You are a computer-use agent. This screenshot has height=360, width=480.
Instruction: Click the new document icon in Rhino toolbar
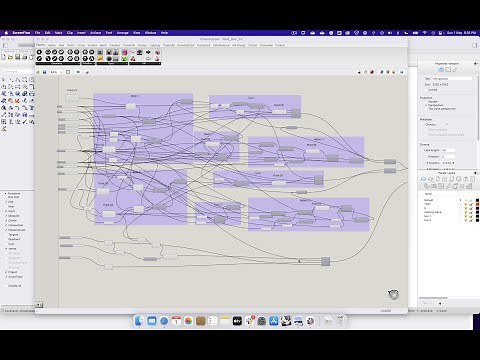(x=4, y=57)
